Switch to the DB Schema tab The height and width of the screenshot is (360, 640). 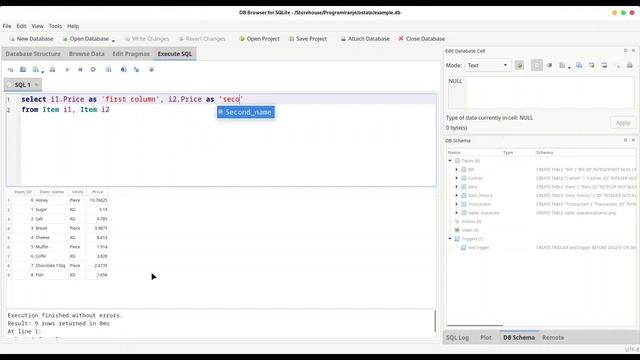click(519, 338)
